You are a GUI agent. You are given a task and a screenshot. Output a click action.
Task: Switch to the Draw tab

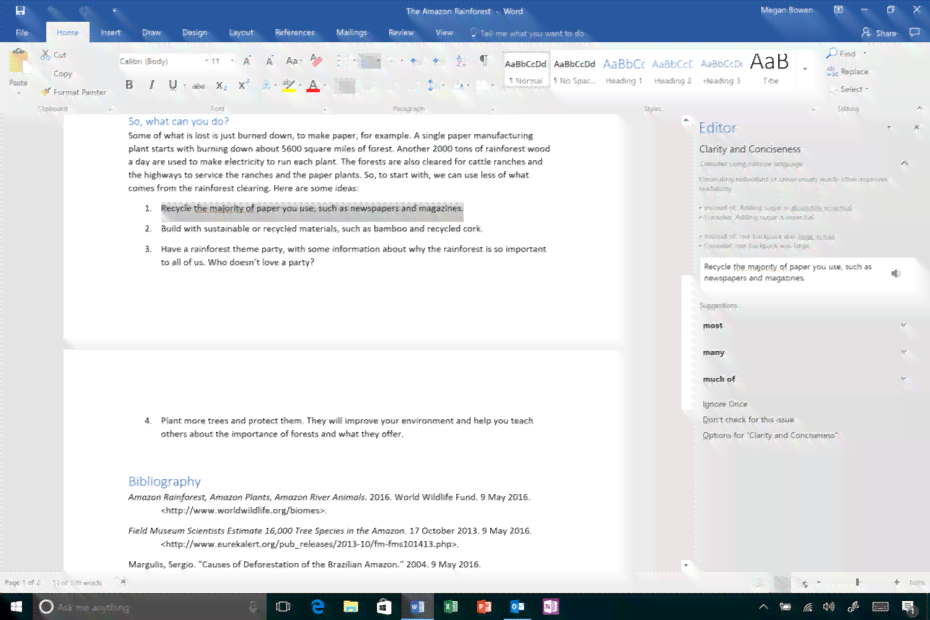coord(151,33)
